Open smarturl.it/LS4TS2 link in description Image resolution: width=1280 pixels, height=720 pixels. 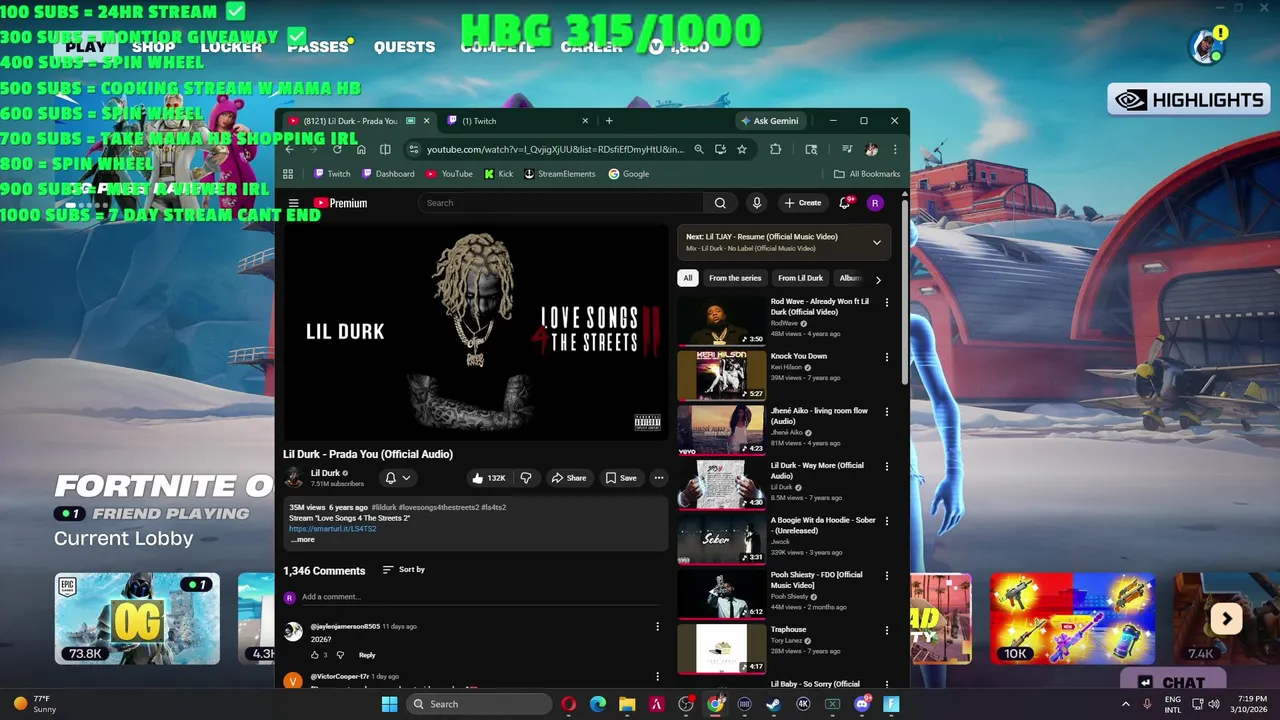[332, 529]
